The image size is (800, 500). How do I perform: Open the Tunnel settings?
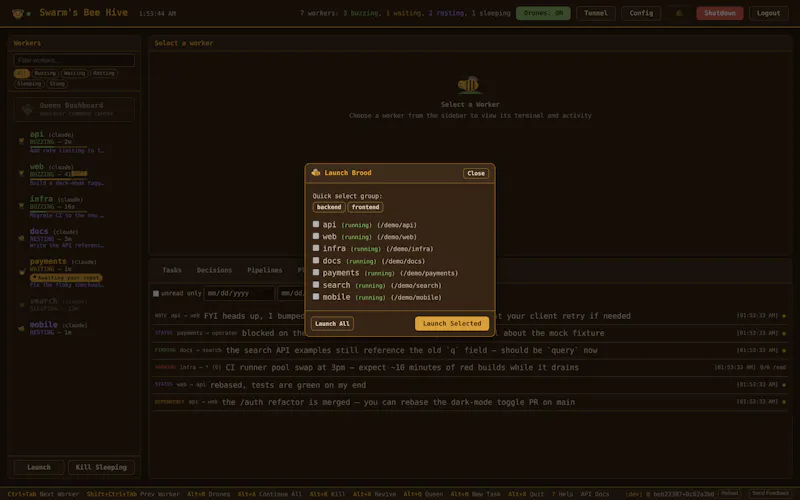click(595, 13)
